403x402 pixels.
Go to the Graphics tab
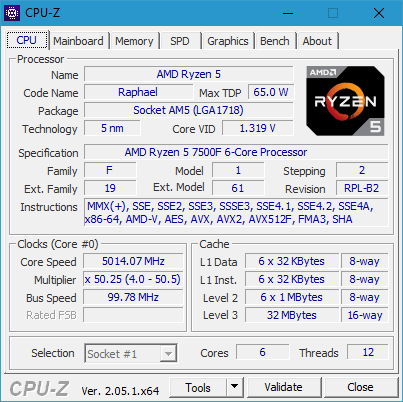(x=228, y=41)
